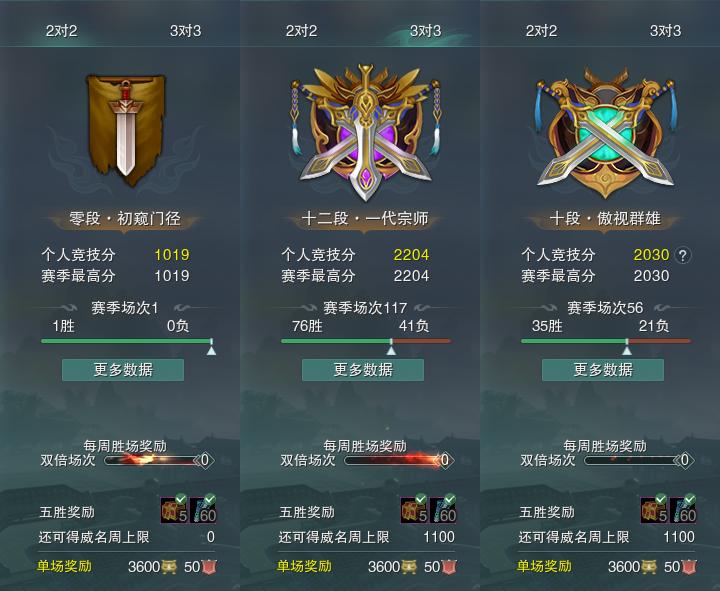Switch to 2对2 tab in left panel

click(61, 31)
